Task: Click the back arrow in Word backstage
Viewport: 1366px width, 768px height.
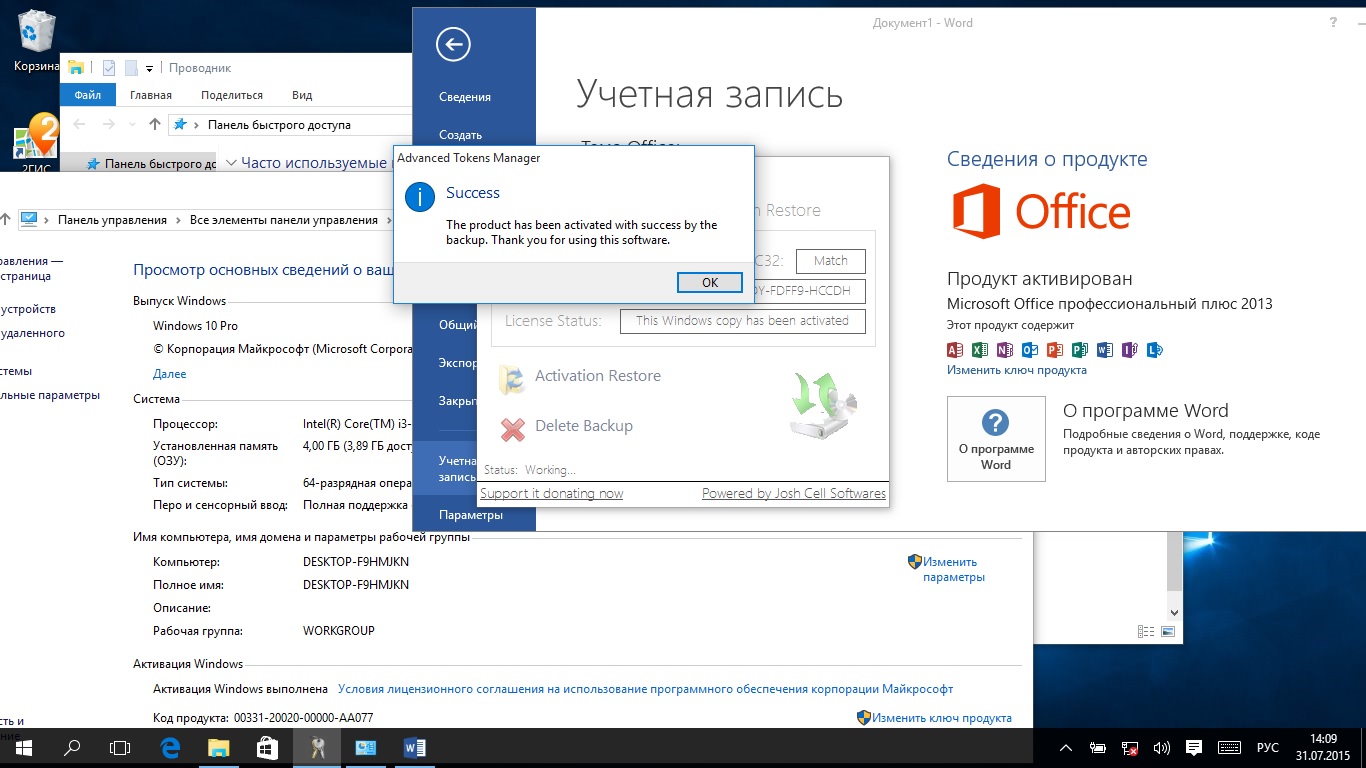Action: click(x=453, y=43)
